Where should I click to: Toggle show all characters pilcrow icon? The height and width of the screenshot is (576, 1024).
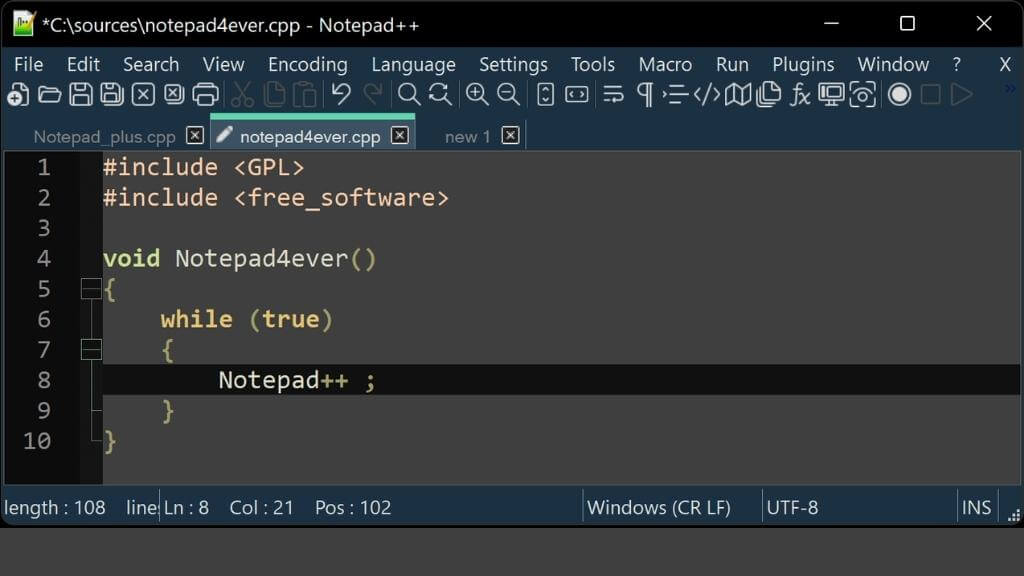point(645,95)
